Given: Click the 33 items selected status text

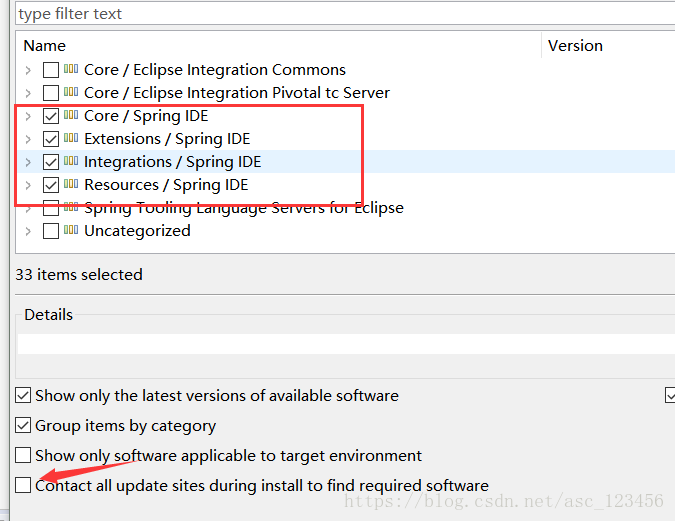Looking at the screenshot, I should click(79, 275).
